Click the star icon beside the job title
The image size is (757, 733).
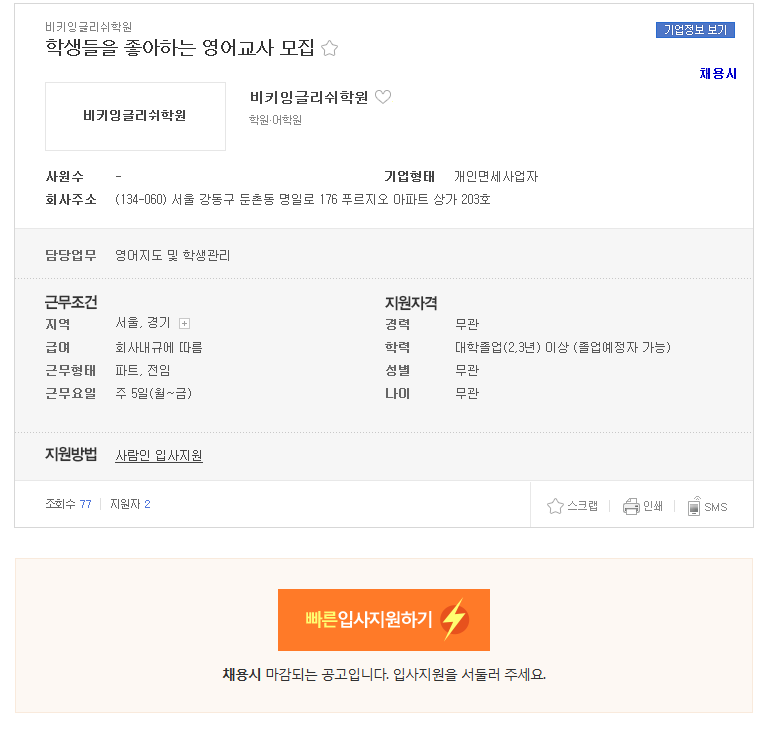pyautogui.click(x=329, y=48)
